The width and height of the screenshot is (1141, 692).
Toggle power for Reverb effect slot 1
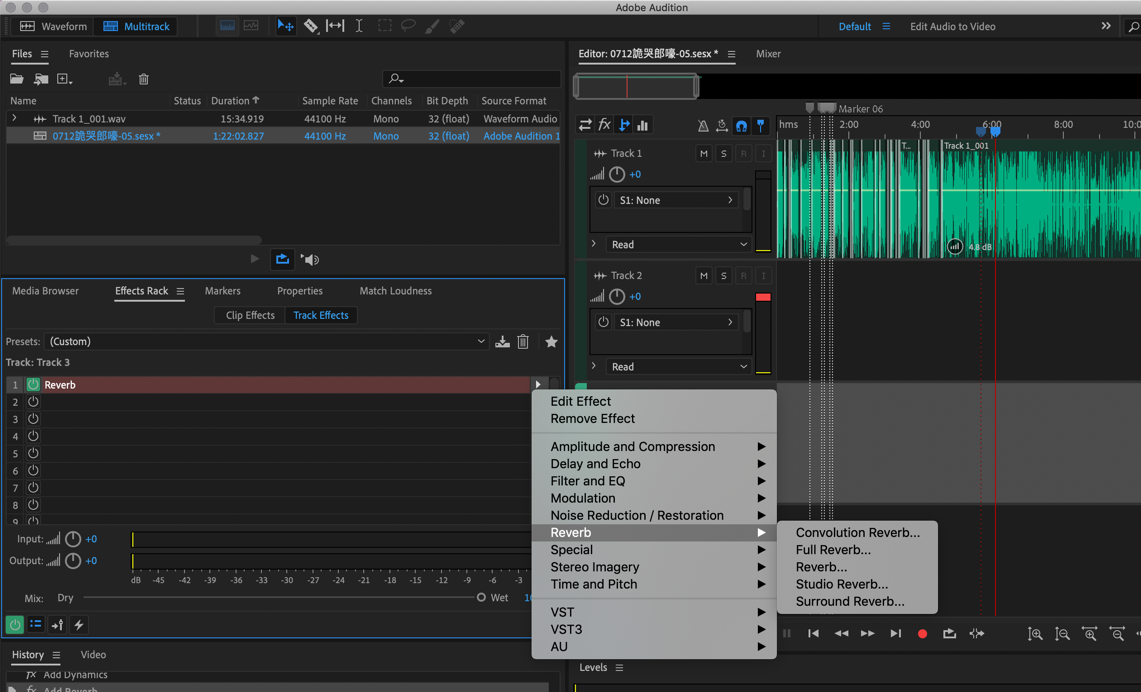pos(33,384)
